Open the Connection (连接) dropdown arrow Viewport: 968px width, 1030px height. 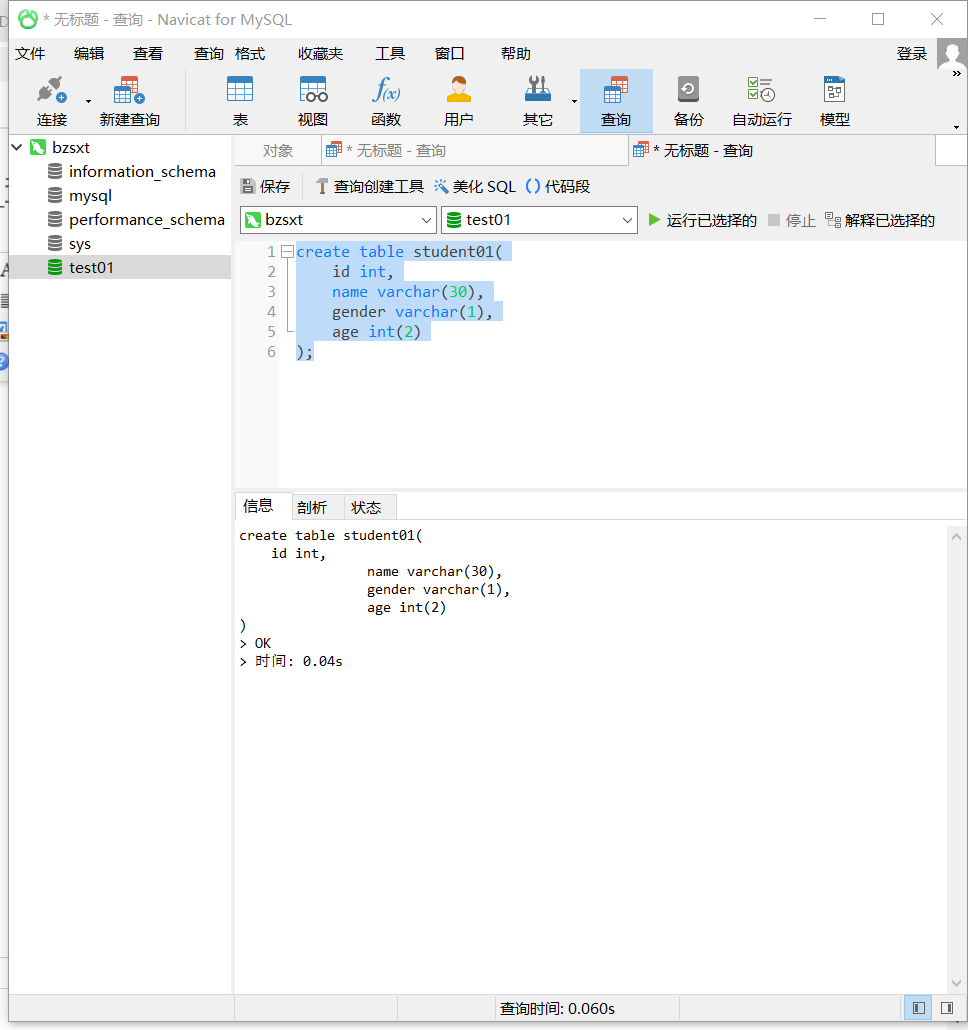pyautogui.click(x=88, y=101)
